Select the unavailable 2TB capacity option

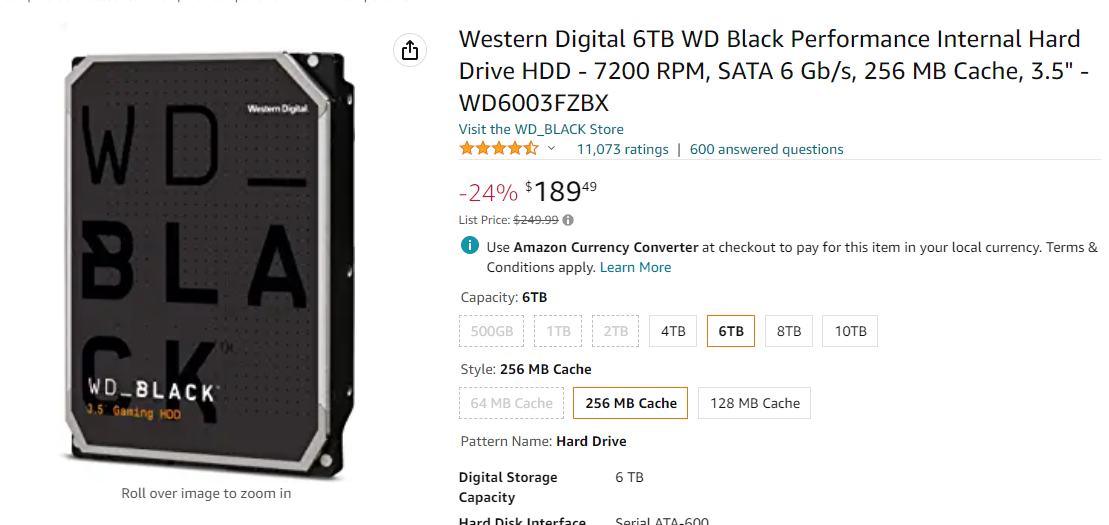click(x=615, y=331)
